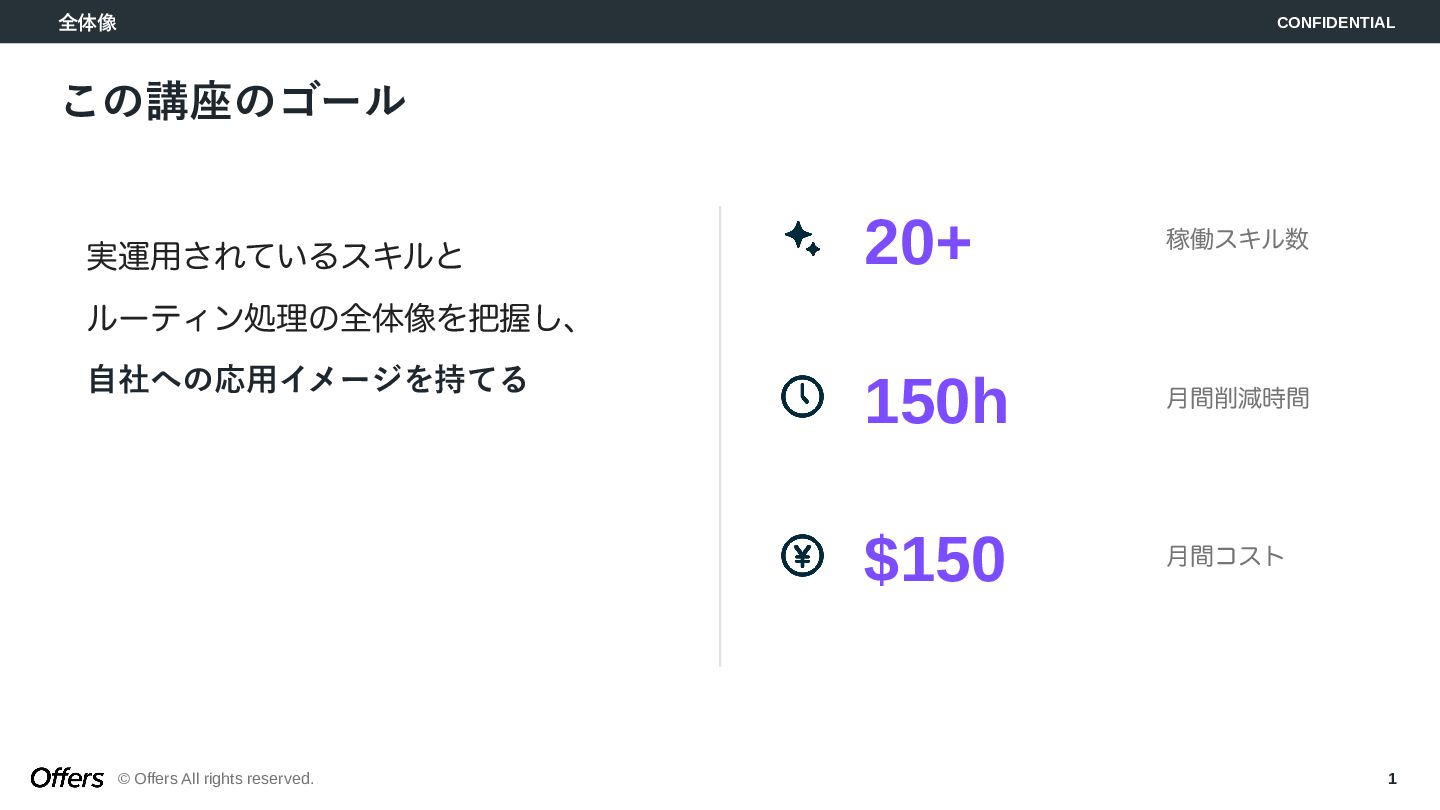The height and width of the screenshot is (810, 1440).
Task: Click the clock icon beside 150h
Action: 802,397
